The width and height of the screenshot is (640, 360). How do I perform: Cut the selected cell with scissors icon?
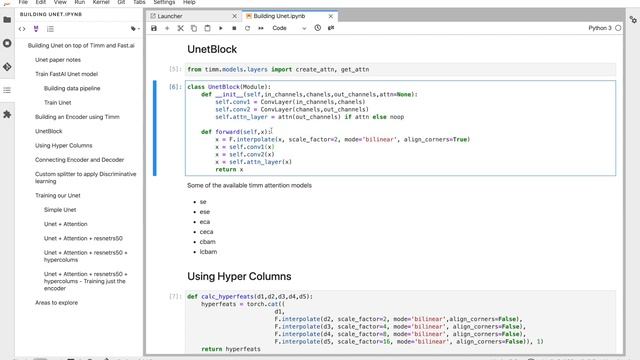pyautogui.click(x=180, y=28)
